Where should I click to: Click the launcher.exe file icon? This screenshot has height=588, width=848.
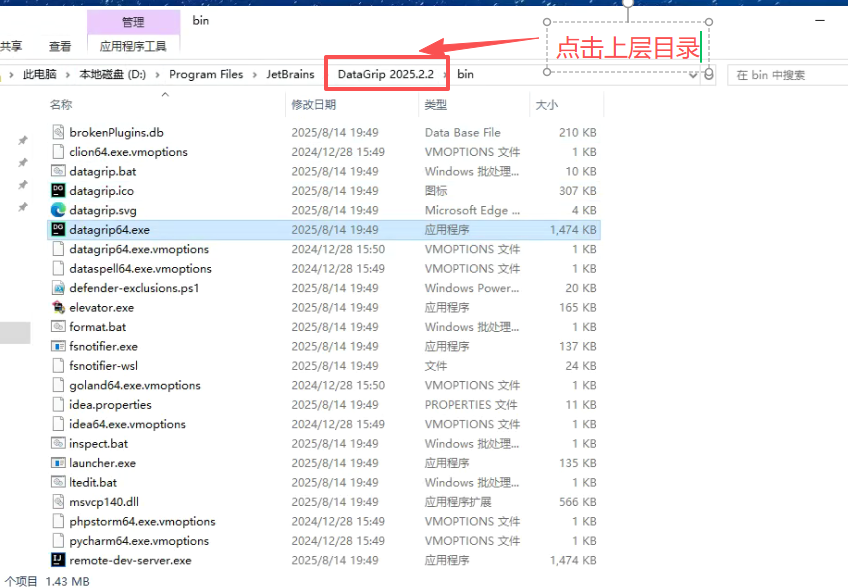coord(59,463)
